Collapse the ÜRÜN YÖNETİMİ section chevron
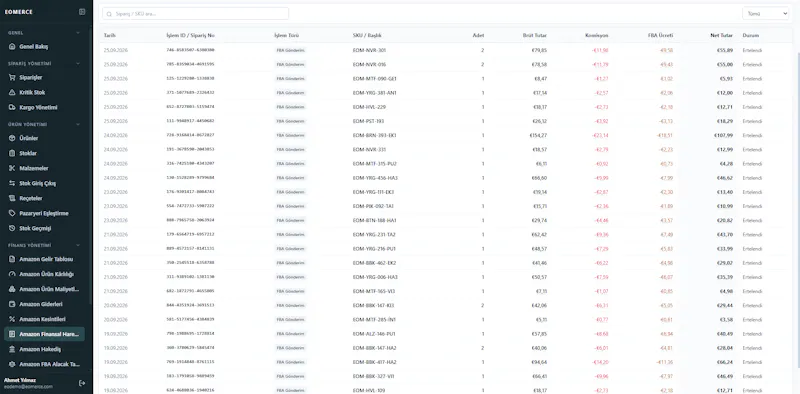Viewport: 800px width, 394px height. tap(78, 125)
